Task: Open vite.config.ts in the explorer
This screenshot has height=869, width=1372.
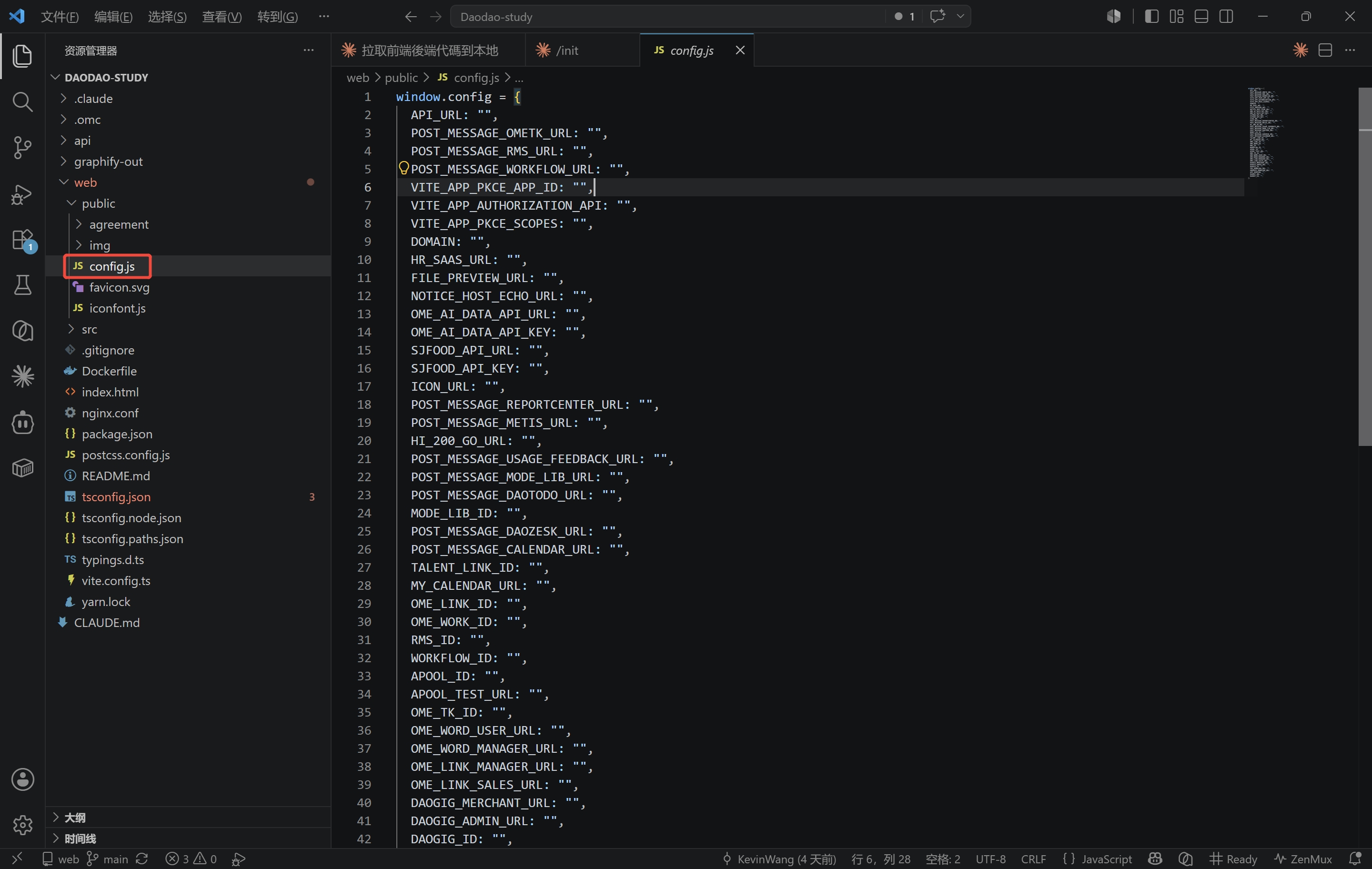Action: tap(188, 580)
